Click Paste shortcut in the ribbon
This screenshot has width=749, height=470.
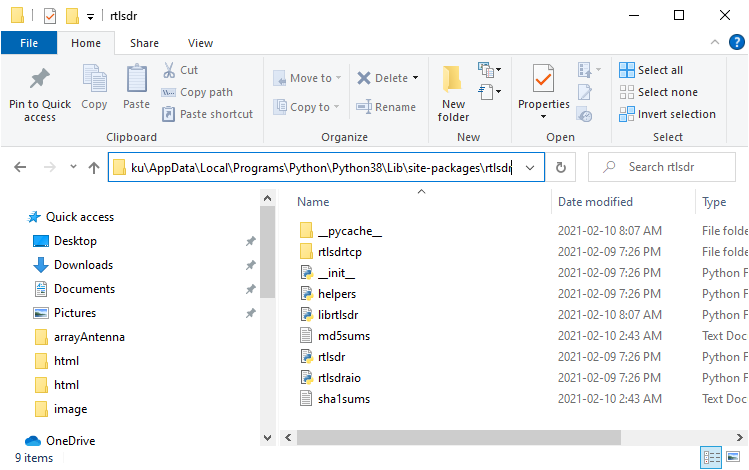[x=207, y=114]
